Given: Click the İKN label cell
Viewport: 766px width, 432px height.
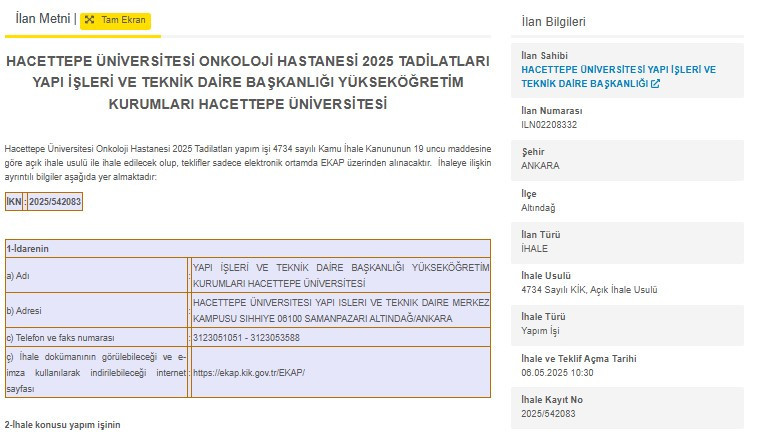Looking at the screenshot, I should click(x=14, y=202).
